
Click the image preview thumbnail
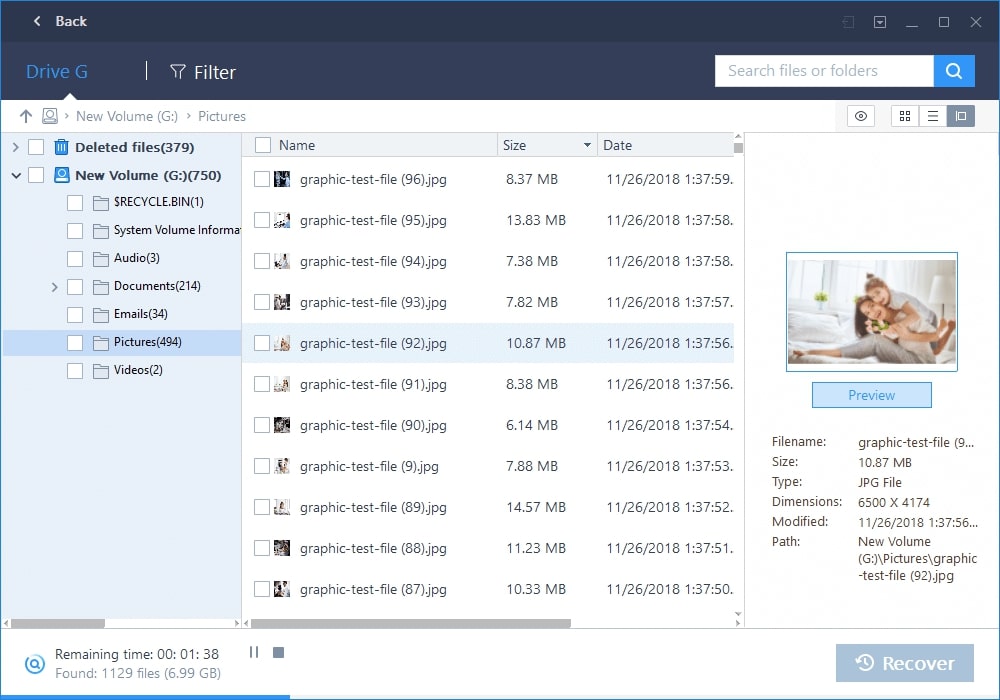871,311
